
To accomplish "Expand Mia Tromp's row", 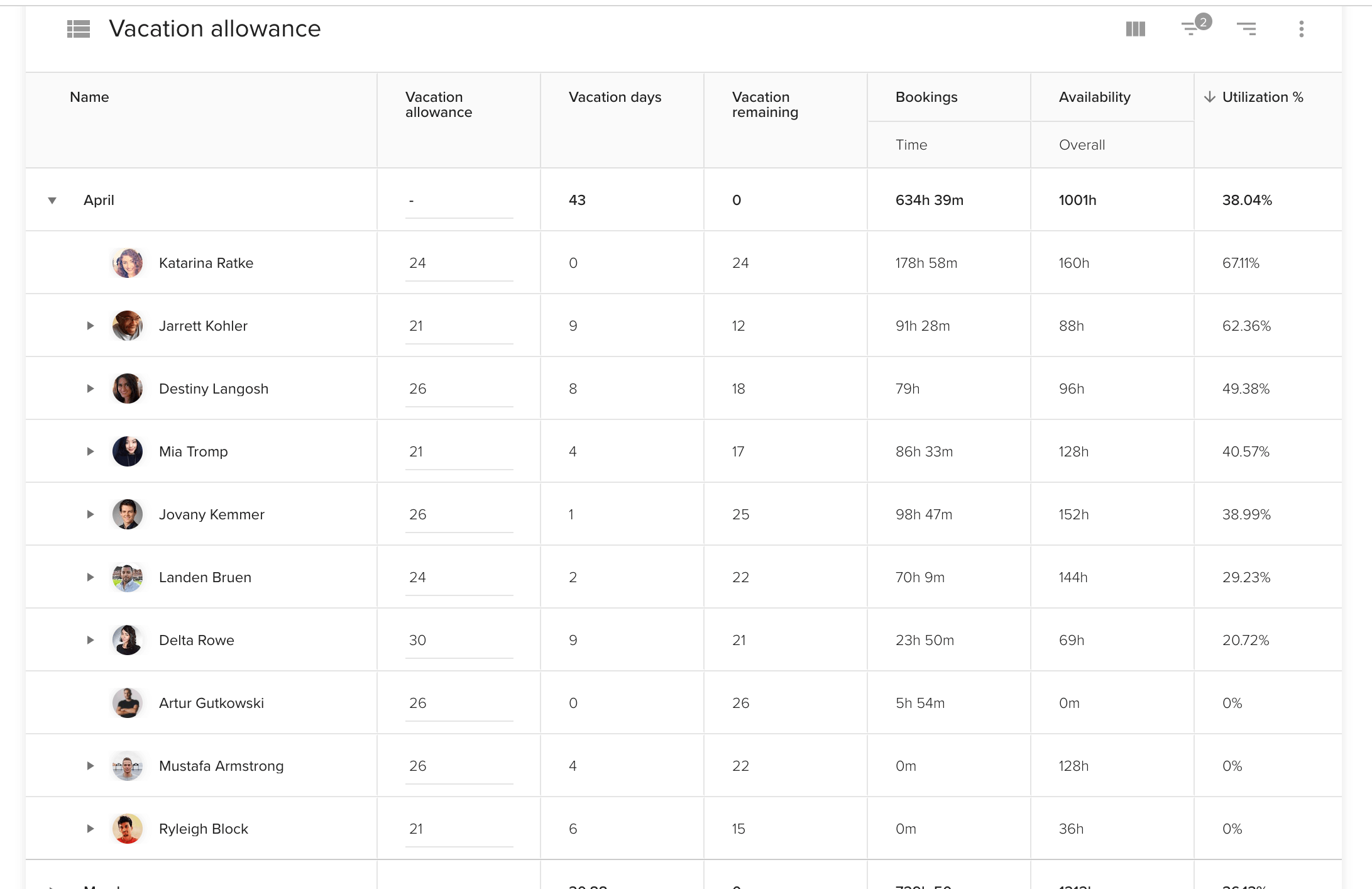I will (91, 451).
